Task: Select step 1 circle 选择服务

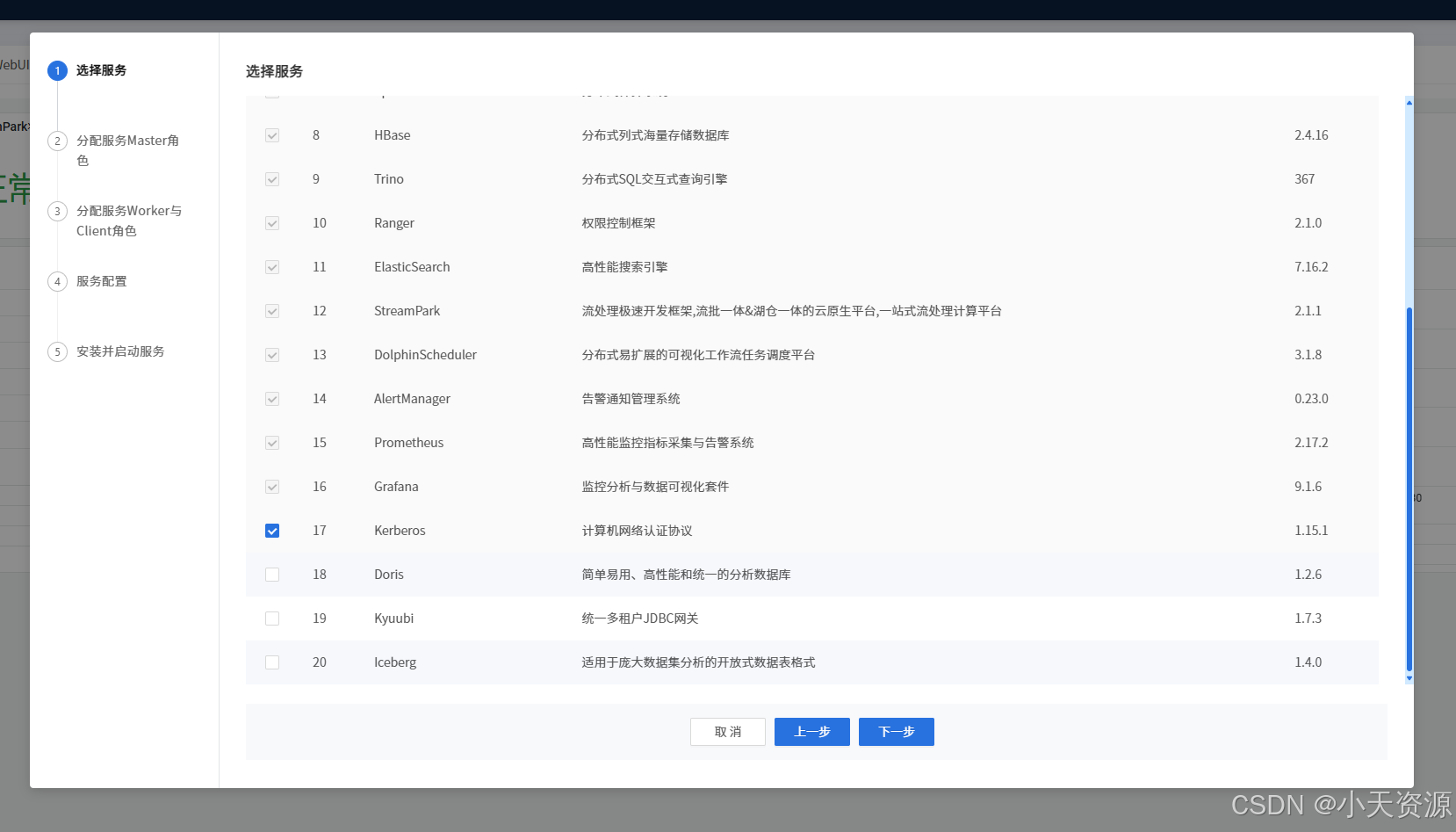Action: pyautogui.click(x=57, y=70)
